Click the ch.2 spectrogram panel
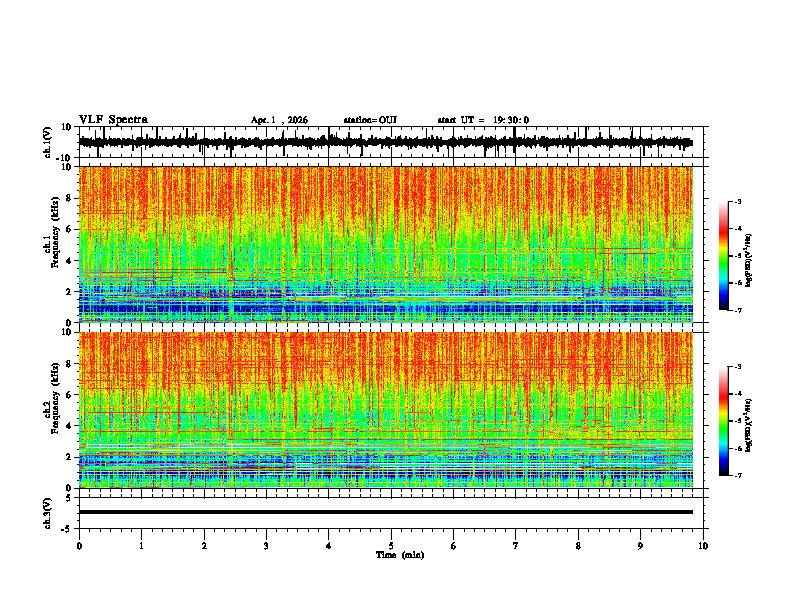792x612 pixels. click(385, 410)
